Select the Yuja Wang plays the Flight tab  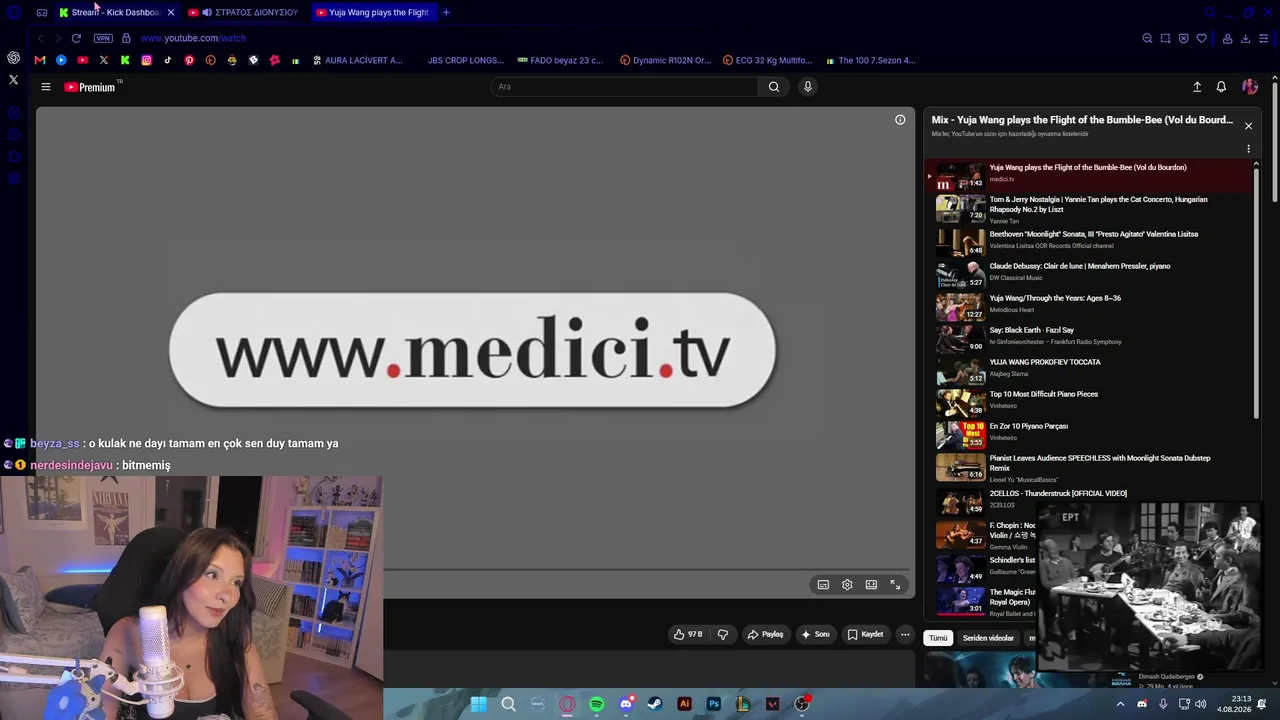[x=372, y=12]
